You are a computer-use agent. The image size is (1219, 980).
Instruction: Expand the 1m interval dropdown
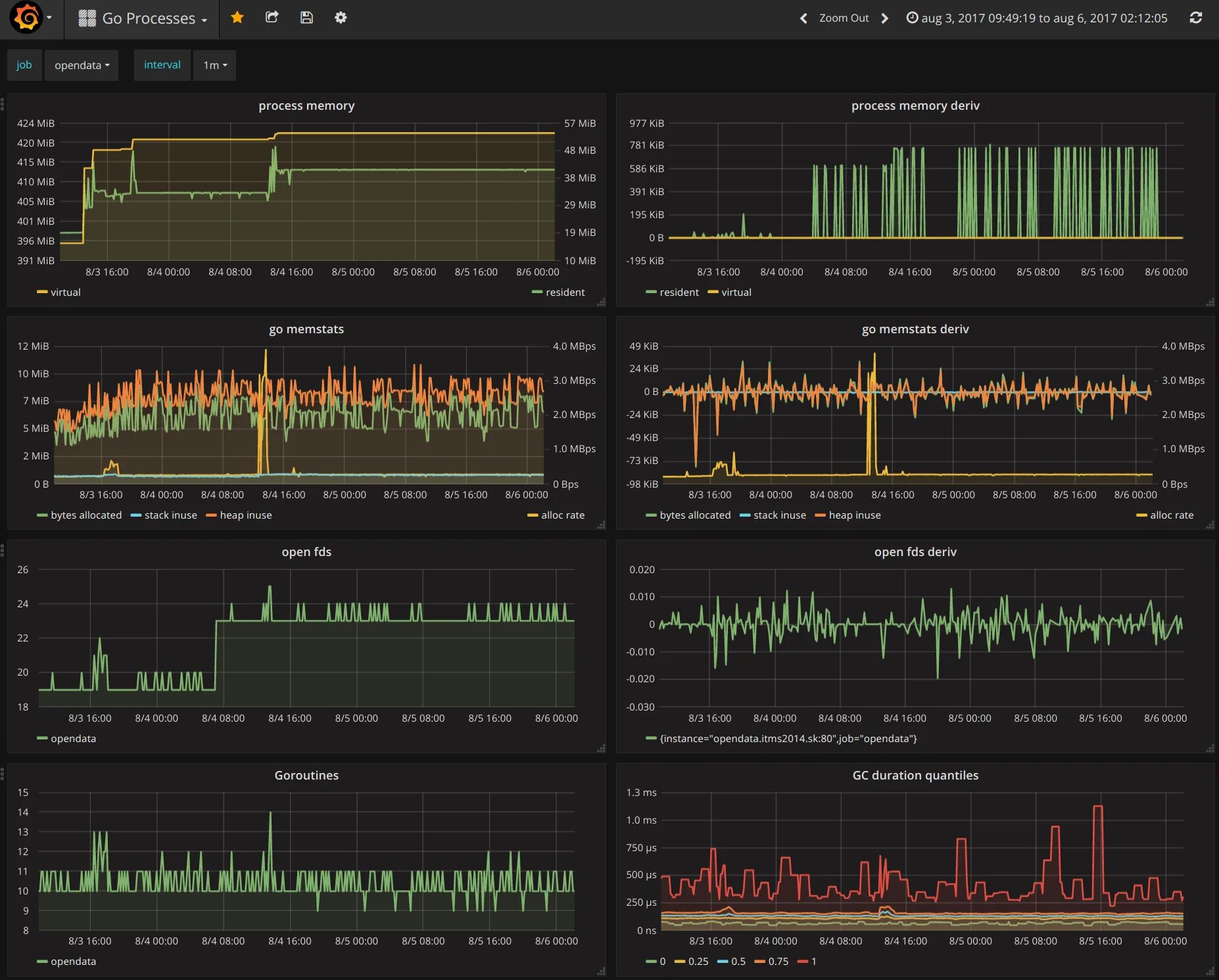coord(214,65)
